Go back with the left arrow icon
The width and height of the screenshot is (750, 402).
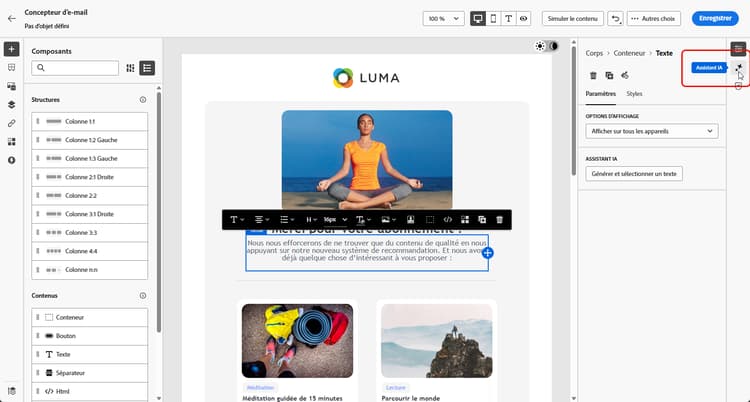point(12,19)
